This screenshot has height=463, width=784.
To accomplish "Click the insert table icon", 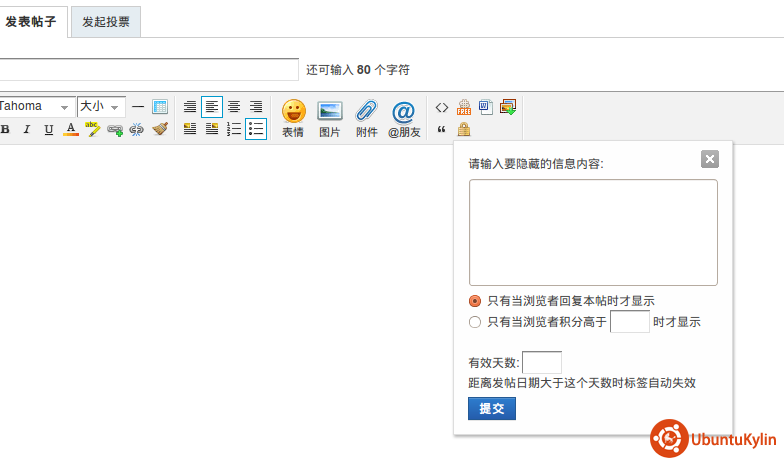I will tap(160, 106).
